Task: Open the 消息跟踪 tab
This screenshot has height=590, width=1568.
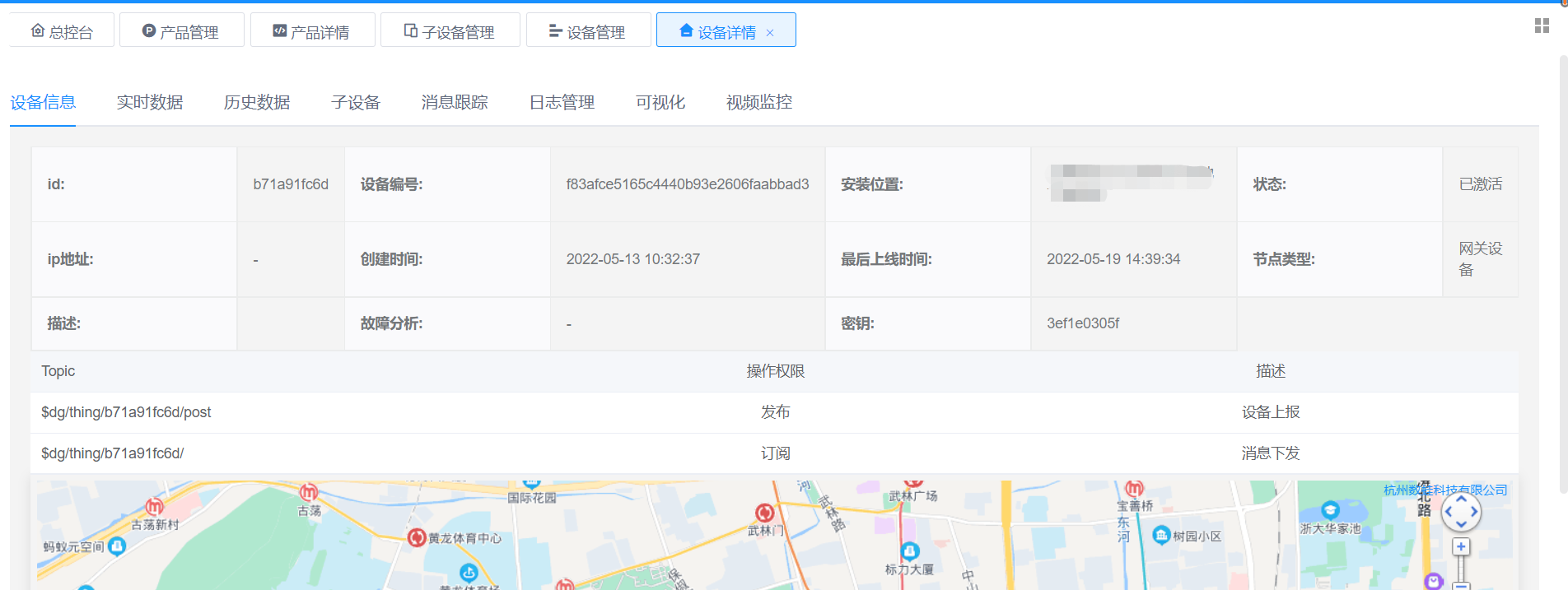Action: pos(455,102)
